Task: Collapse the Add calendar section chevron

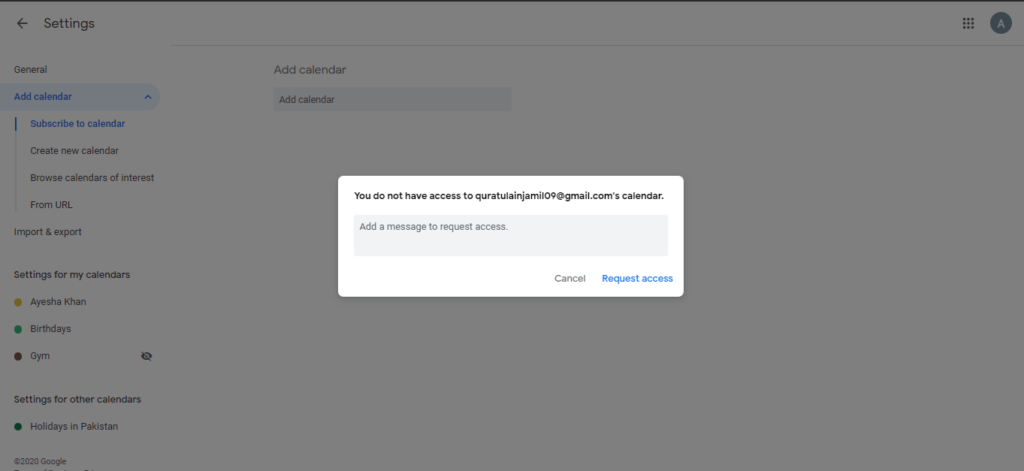Action: [x=148, y=97]
